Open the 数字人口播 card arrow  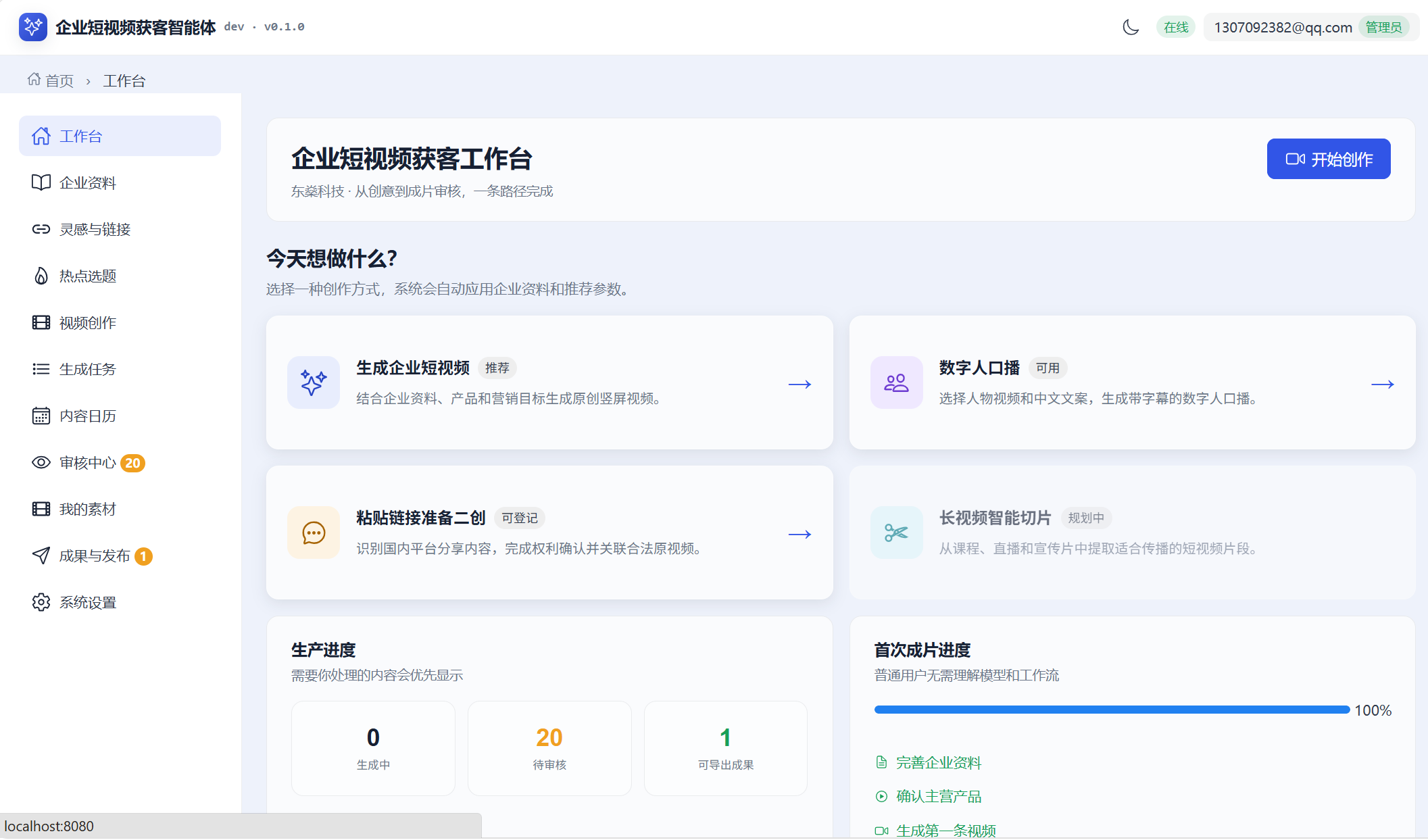pos(1382,384)
